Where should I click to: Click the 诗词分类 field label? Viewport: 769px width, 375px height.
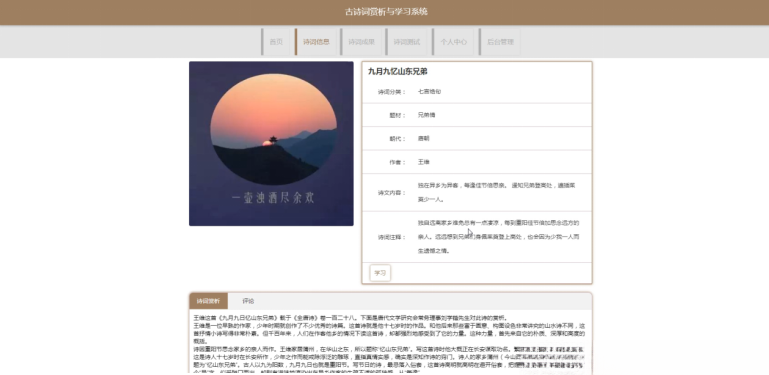coord(392,92)
